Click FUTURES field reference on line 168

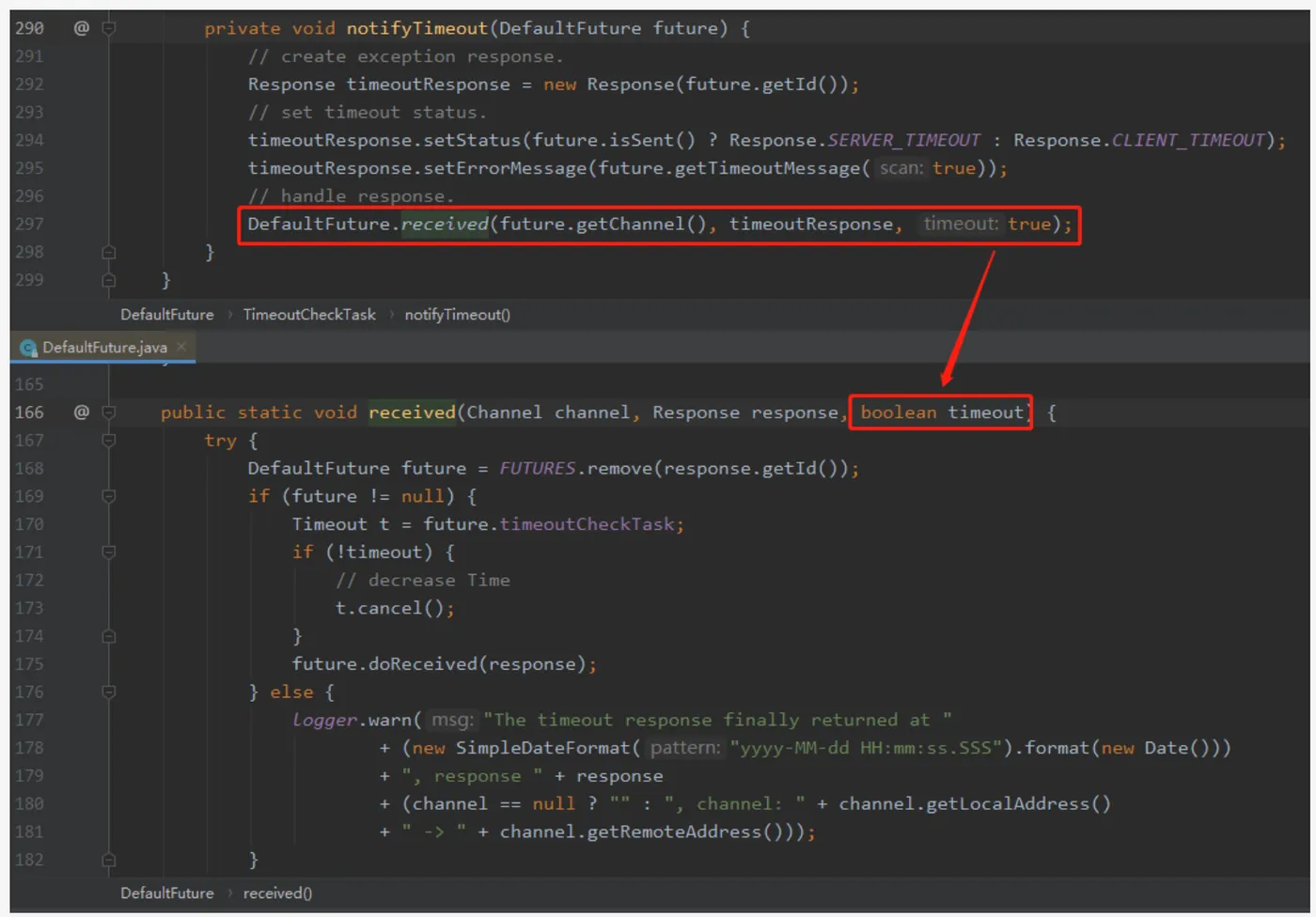coord(538,468)
